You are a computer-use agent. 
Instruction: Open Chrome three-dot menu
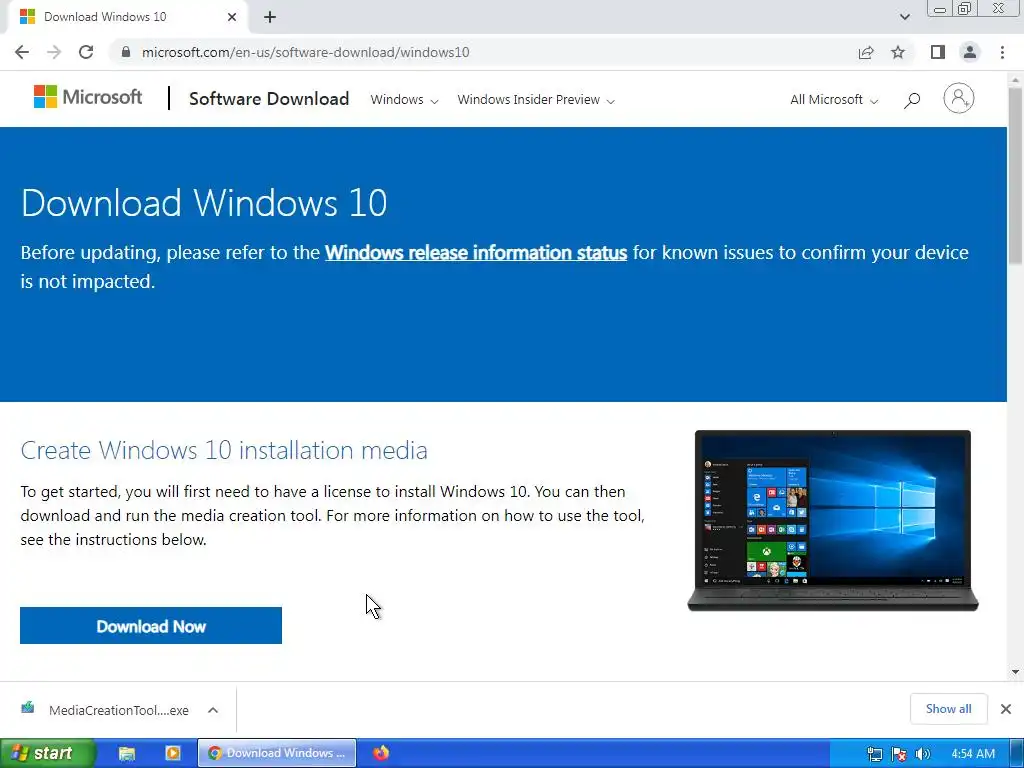click(x=1002, y=52)
